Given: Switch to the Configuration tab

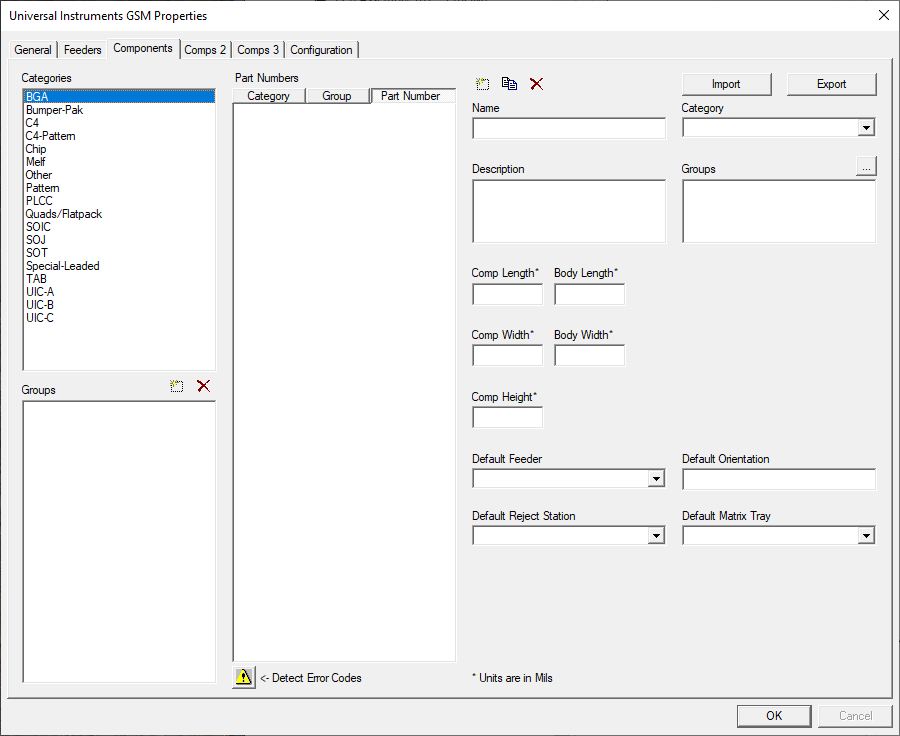Looking at the screenshot, I should pyautogui.click(x=322, y=49).
